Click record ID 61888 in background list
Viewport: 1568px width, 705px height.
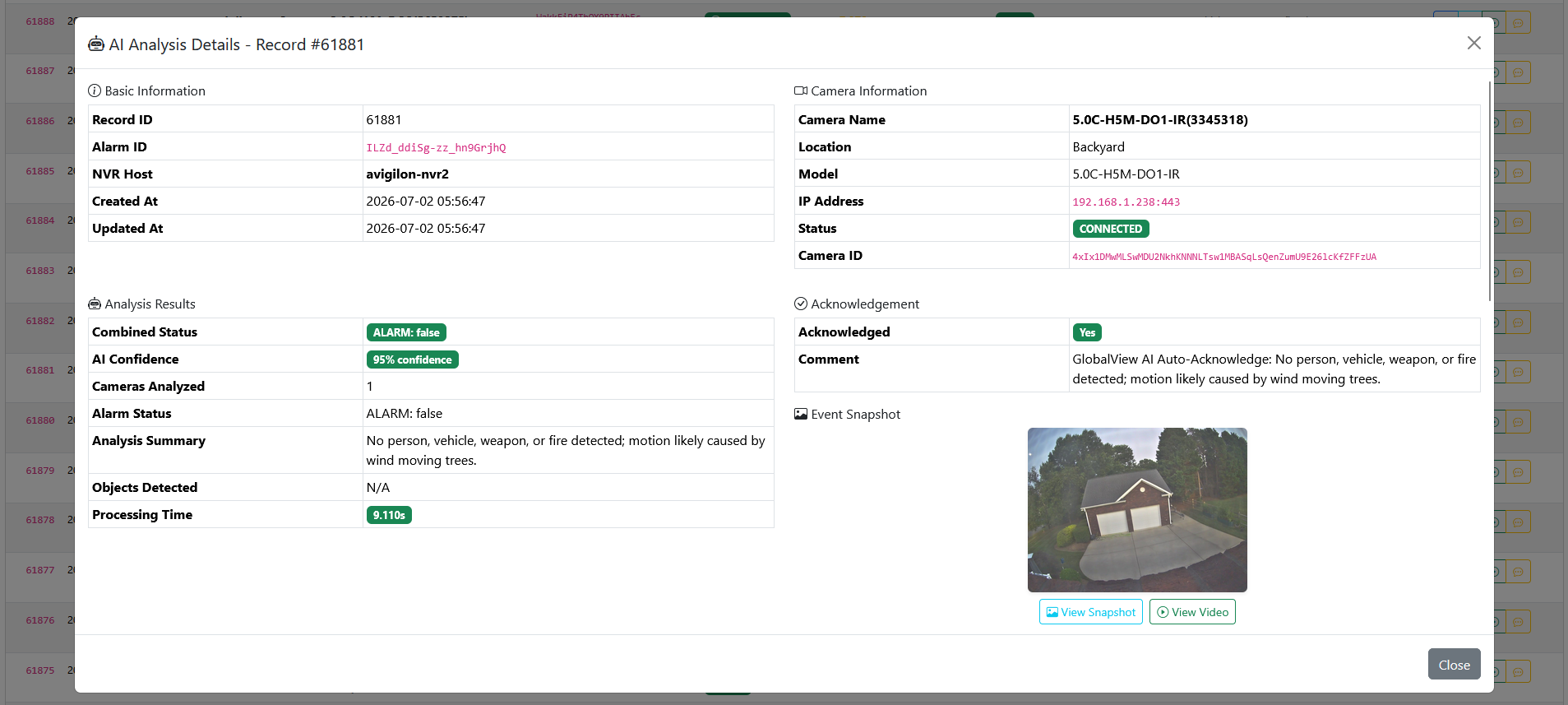pos(40,21)
